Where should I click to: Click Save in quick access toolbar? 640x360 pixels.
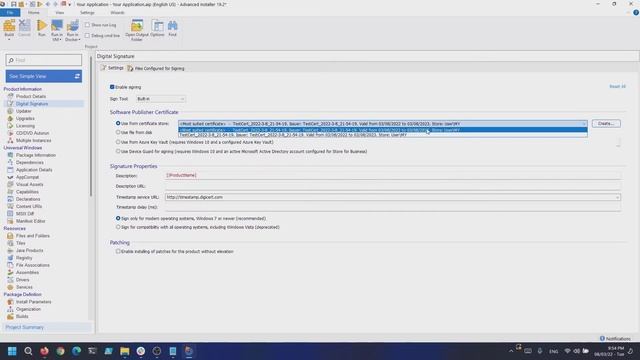pos(13,4)
